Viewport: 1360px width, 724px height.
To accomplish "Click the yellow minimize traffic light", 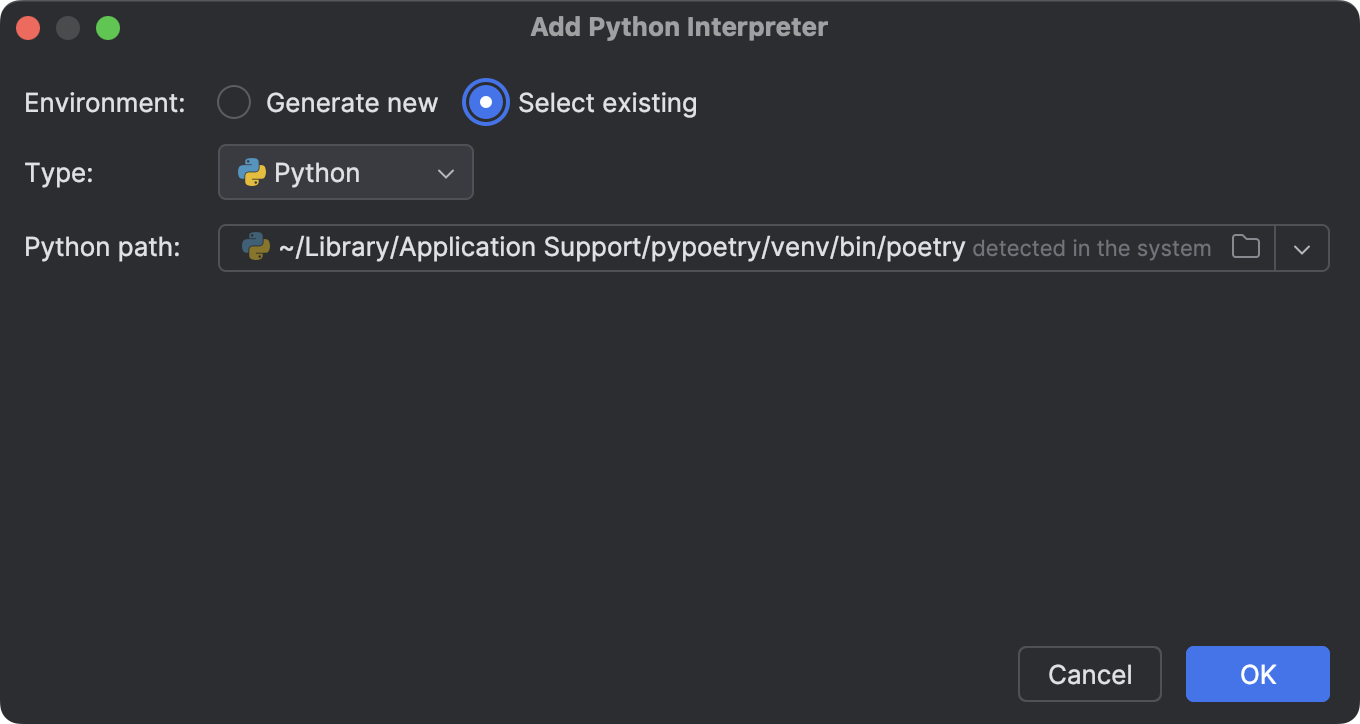I will pos(68,27).
